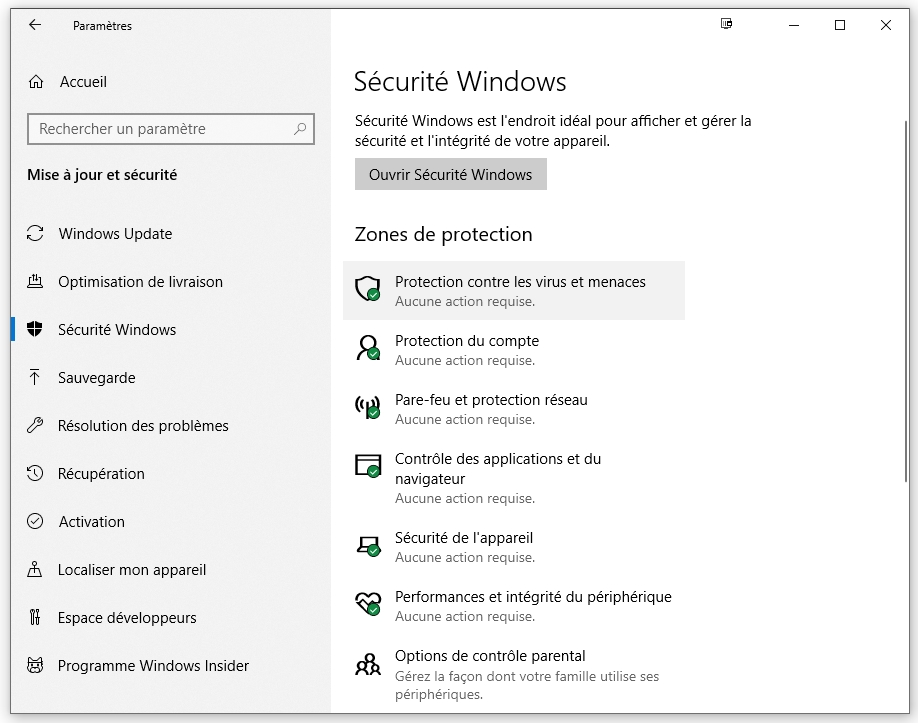Open the Activation section icon
Screen dimensions: 918x723
click(34, 521)
